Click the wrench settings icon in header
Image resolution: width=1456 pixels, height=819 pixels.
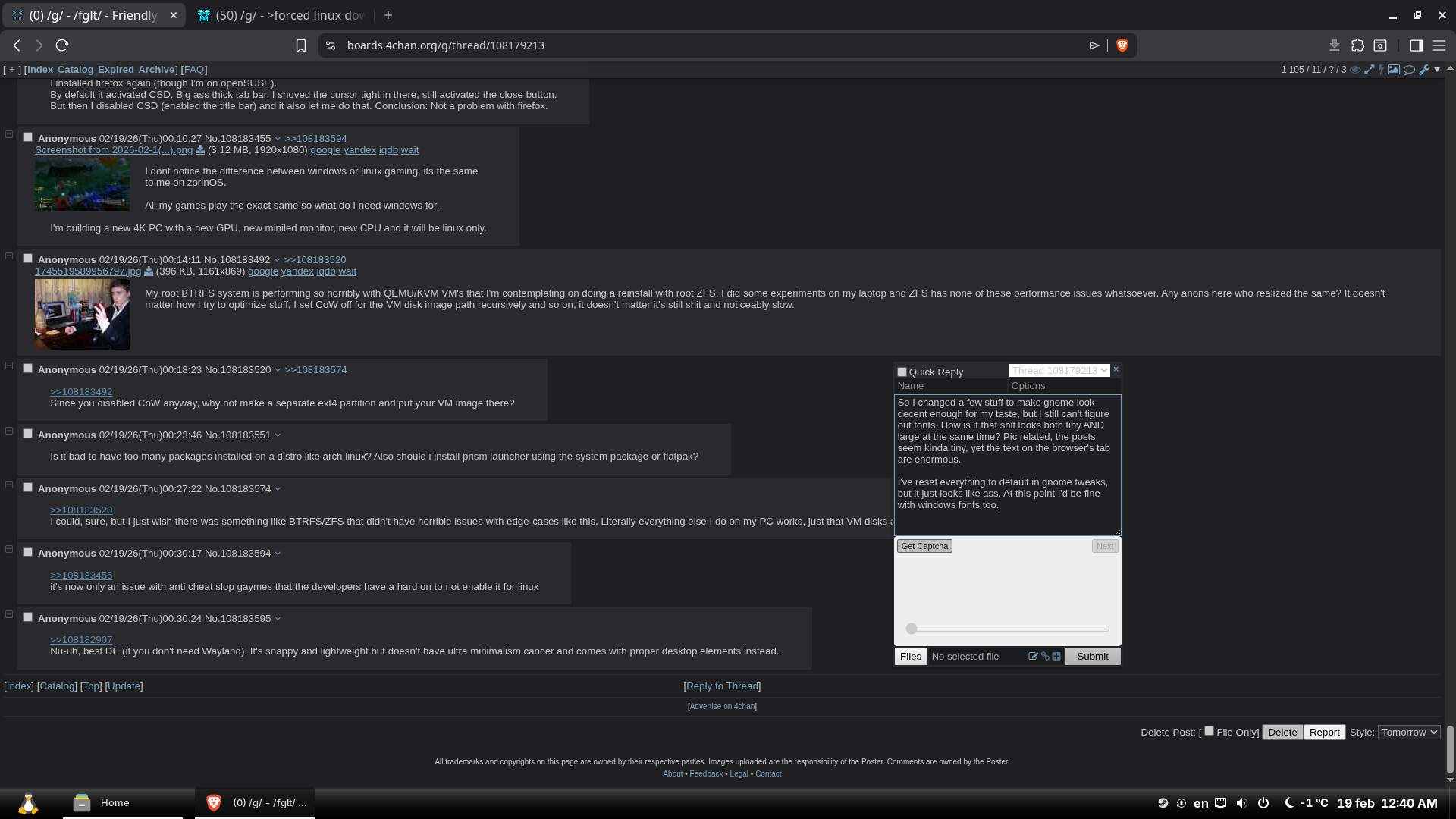(1424, 69)
